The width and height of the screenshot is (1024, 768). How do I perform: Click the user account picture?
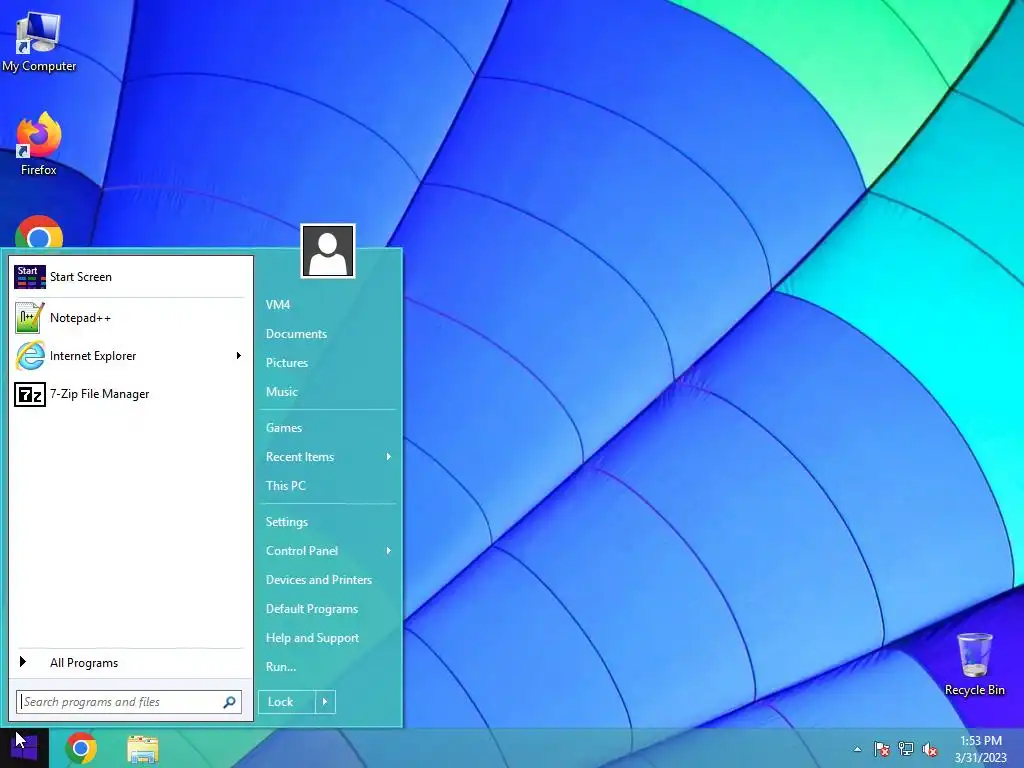[x=328, y=251]
